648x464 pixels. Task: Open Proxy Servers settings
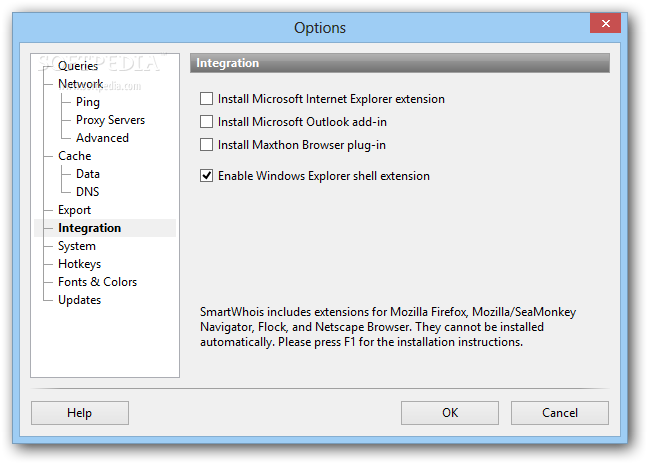(110, 120)
